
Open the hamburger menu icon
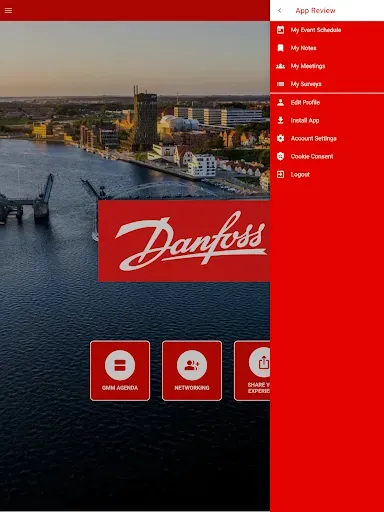point(8,10)
